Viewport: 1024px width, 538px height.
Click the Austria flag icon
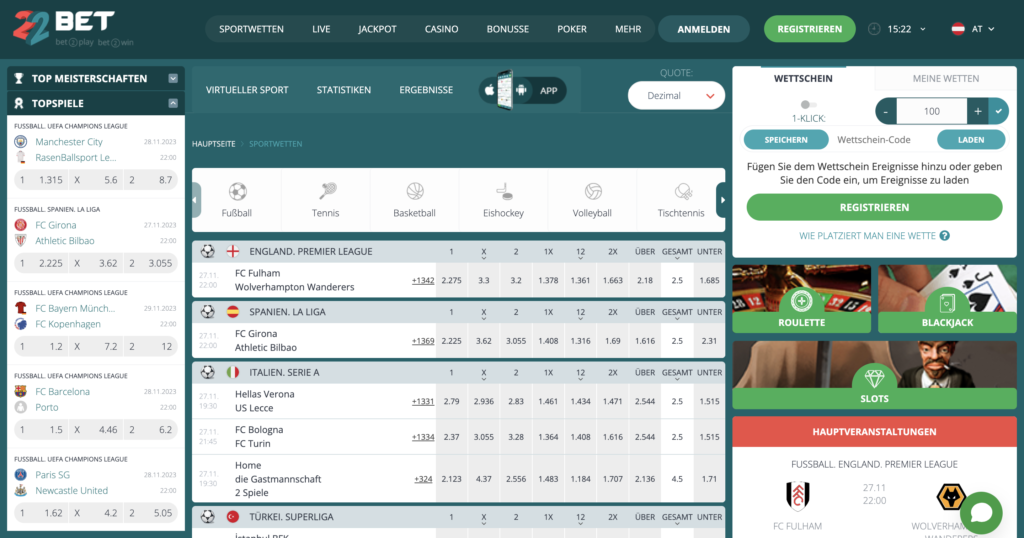coord(958,29)
